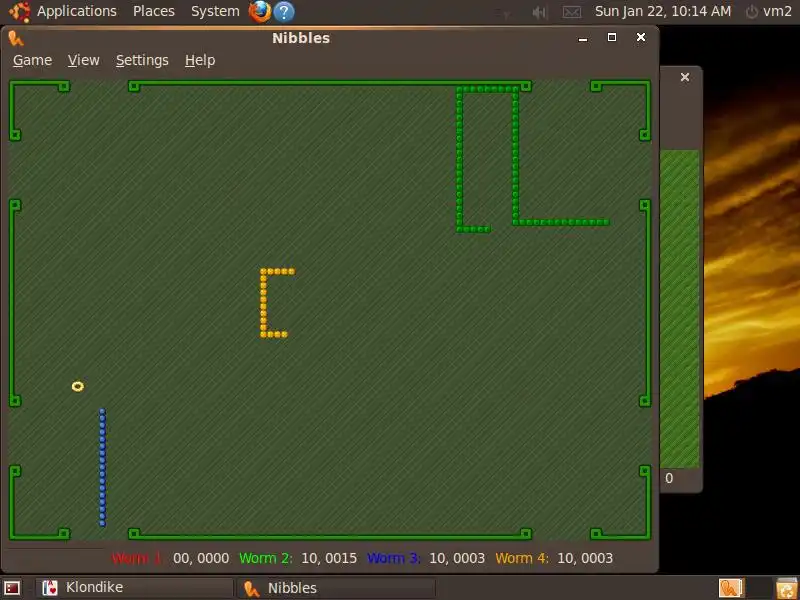Click the mail envelope icon in panel
This screenshot has height=600, width=800.
point(571,12)
